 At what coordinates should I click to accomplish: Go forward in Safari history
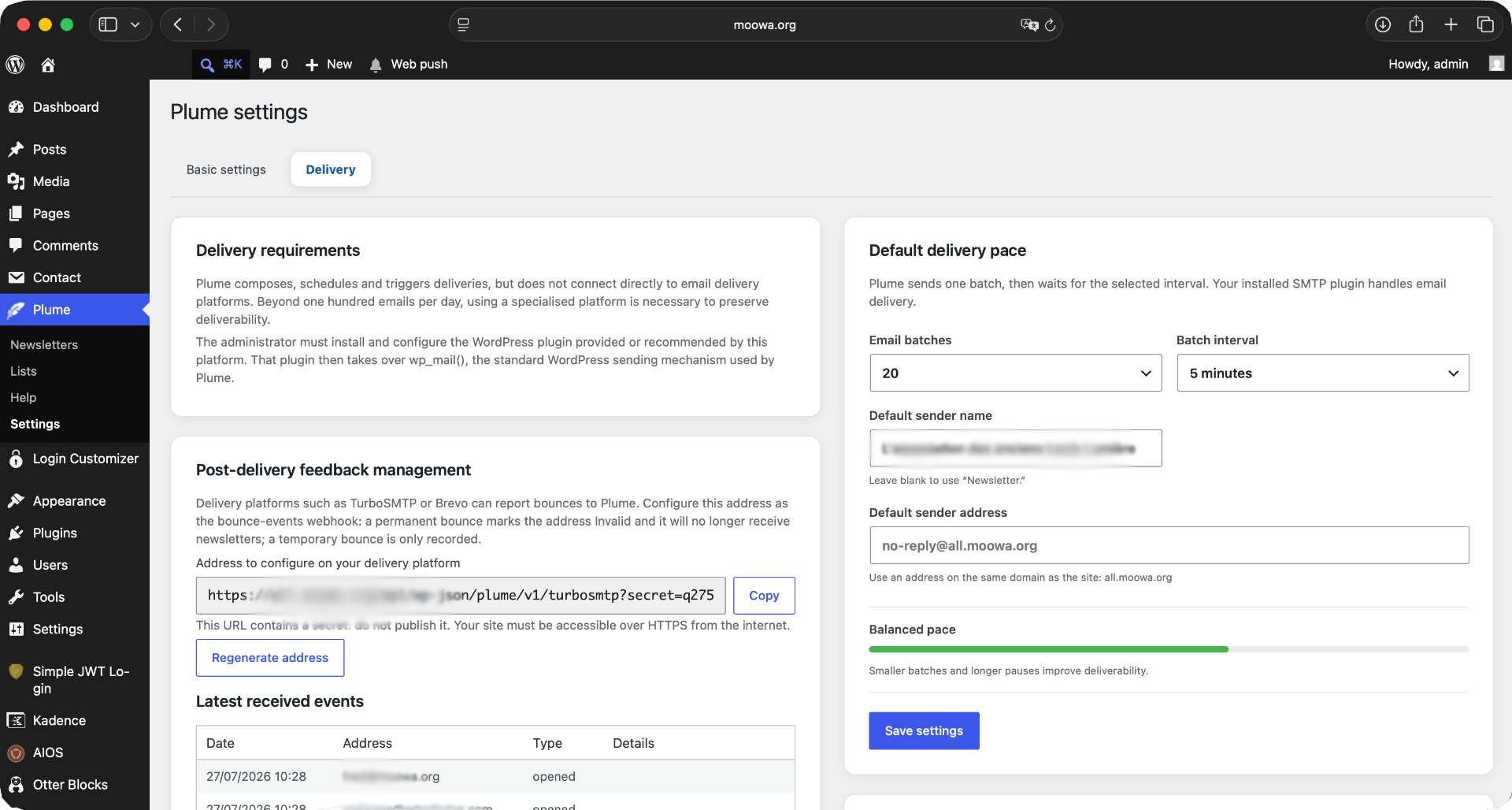tap(211, 24)
